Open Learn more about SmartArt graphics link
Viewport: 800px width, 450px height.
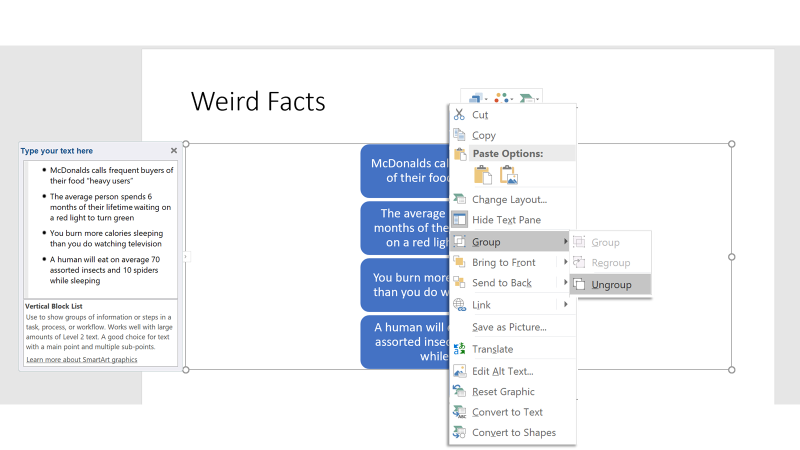point(82,360)
